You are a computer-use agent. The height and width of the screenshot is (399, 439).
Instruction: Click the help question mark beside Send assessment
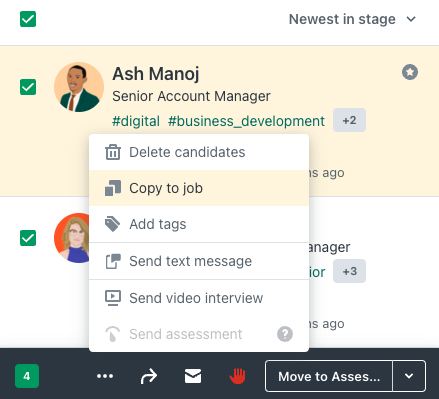coord(285,334)
